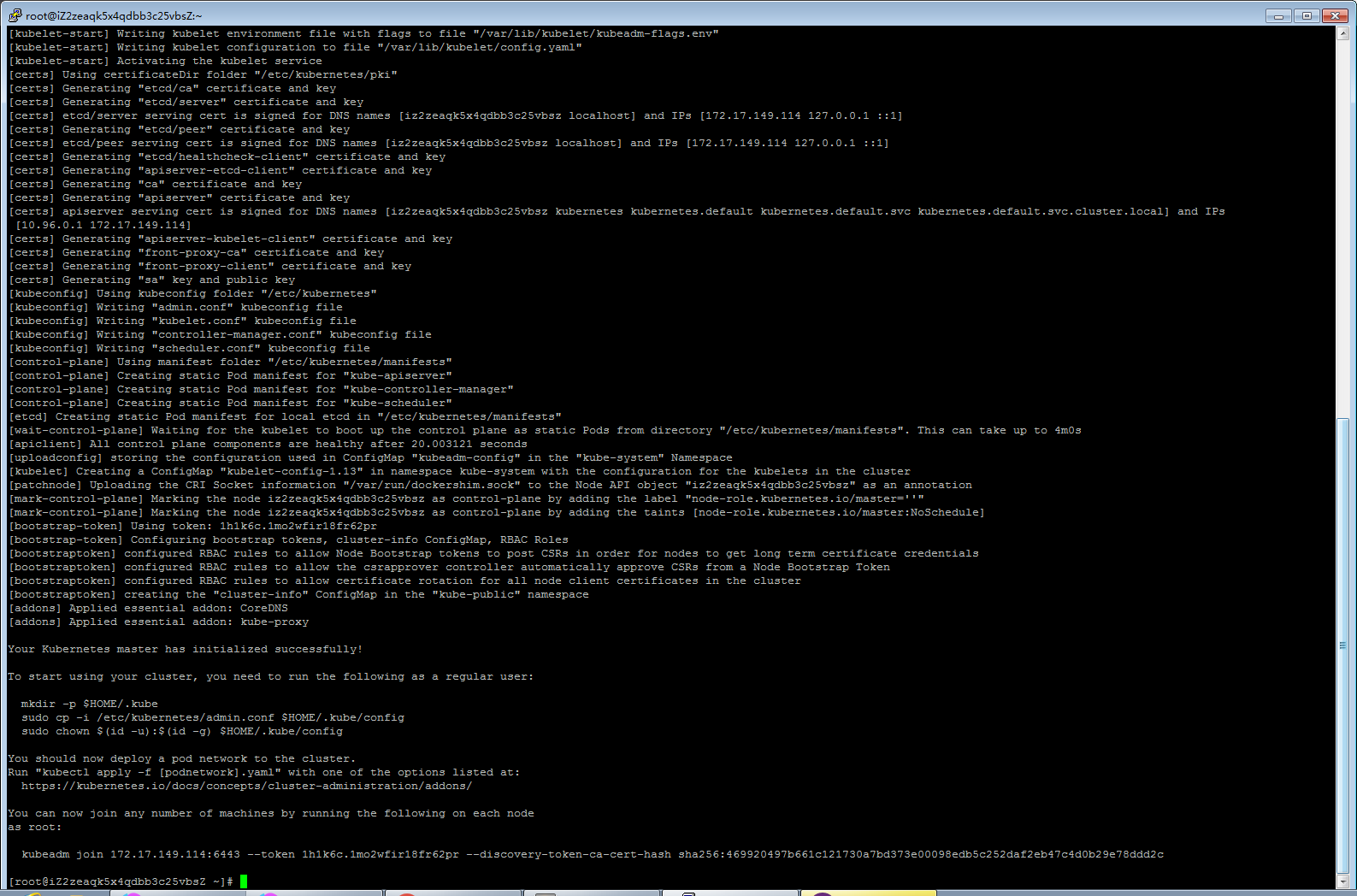Click the kubeadm join command line

593,854
